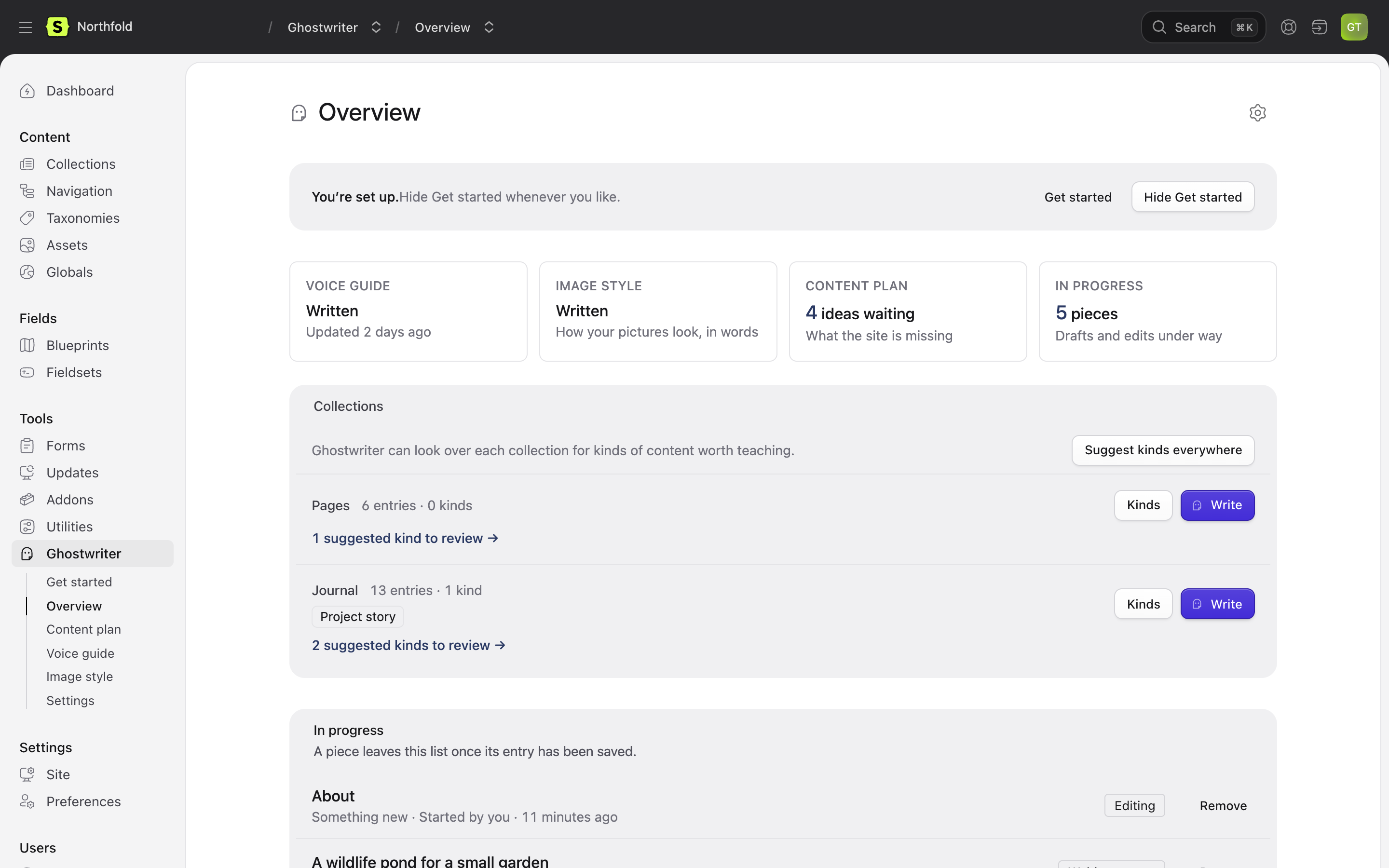Click the Utilities sidebar icon
The image size is (1389, 868).
(27, 527)
